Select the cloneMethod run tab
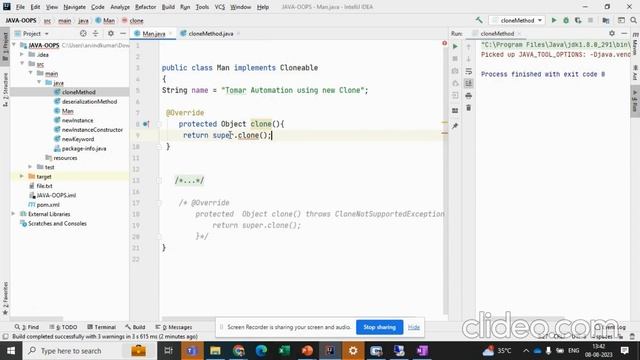The width and height of the screenshot is (640, 360). point(496,33)
